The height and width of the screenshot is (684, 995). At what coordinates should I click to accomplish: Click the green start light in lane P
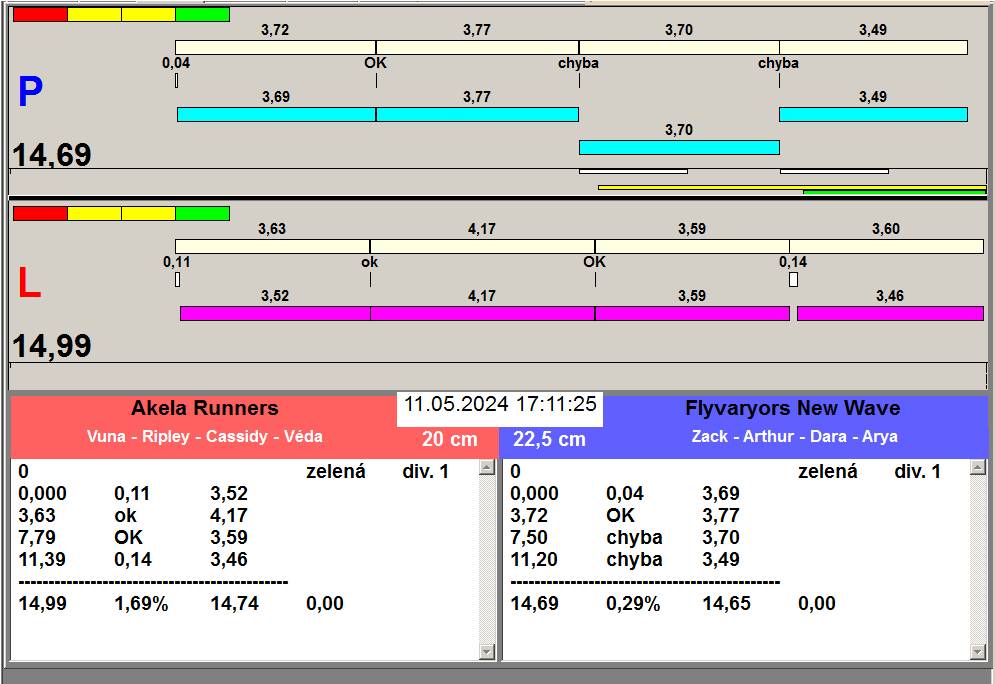coord(202,15)
